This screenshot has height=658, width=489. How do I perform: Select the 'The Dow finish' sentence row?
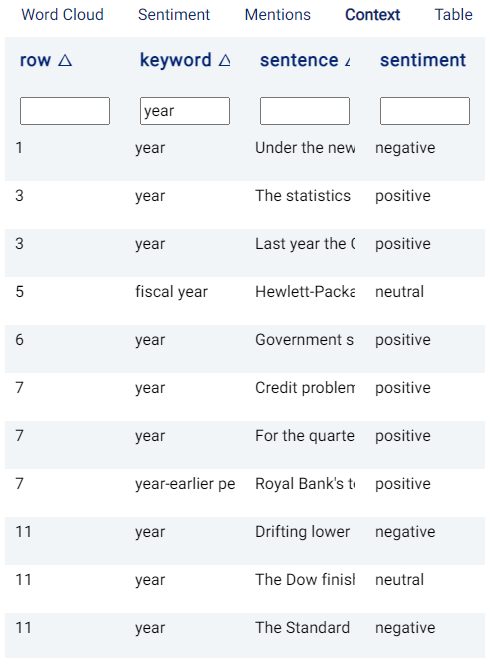tap(245, 580)
